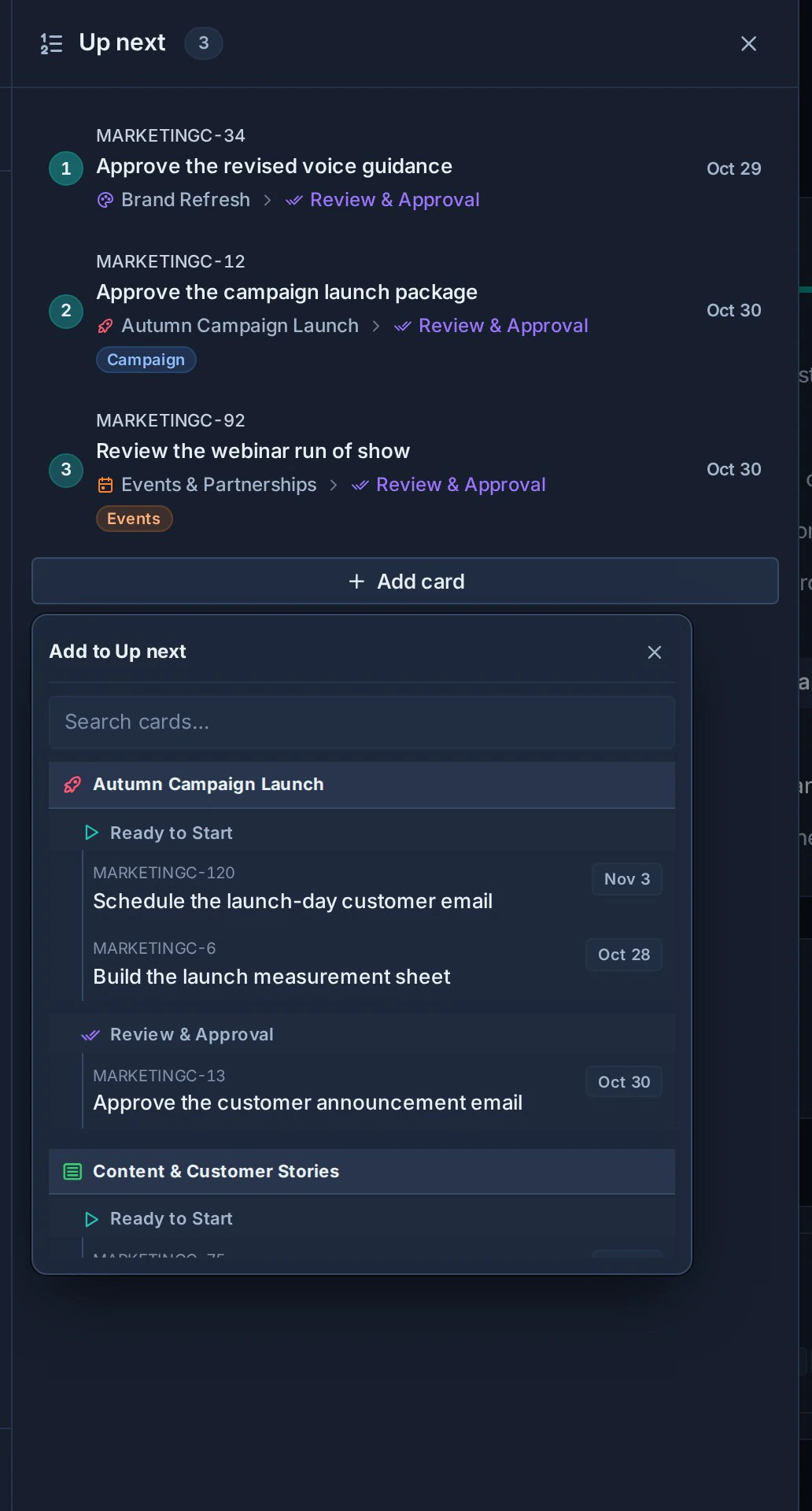Click the Campaign tag

click(x=146, y=360)
